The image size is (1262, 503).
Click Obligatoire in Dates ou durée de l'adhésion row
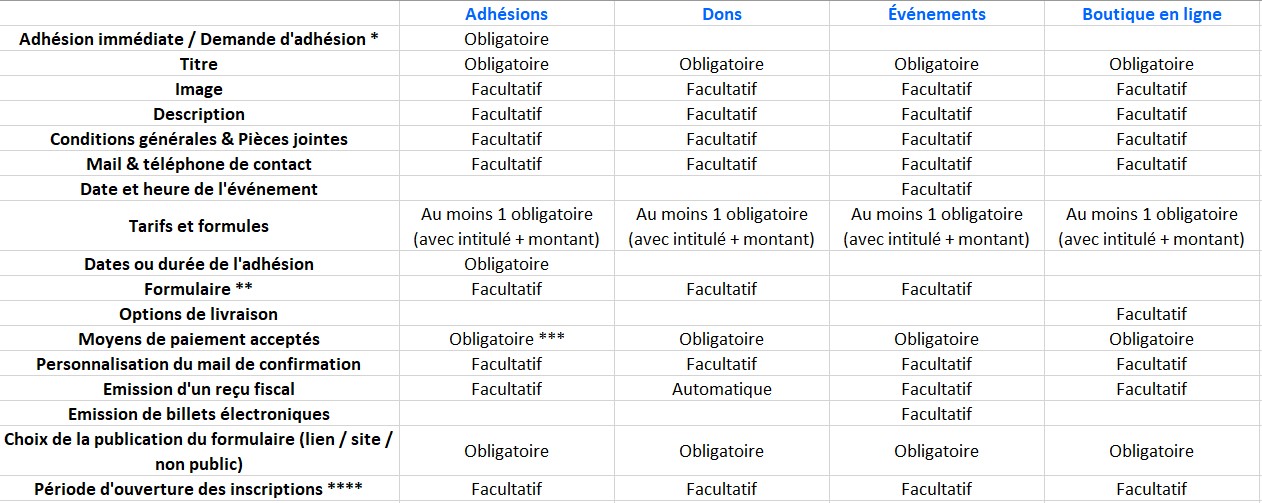(506, 264)
